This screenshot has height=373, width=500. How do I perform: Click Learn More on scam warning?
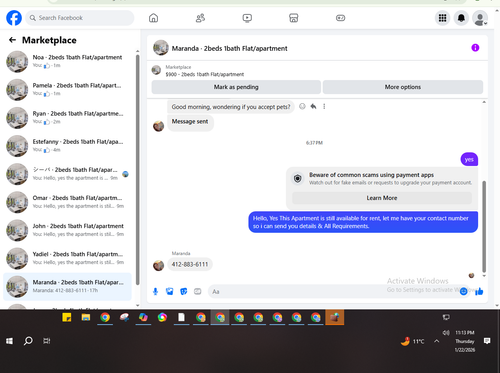(382, 198)
